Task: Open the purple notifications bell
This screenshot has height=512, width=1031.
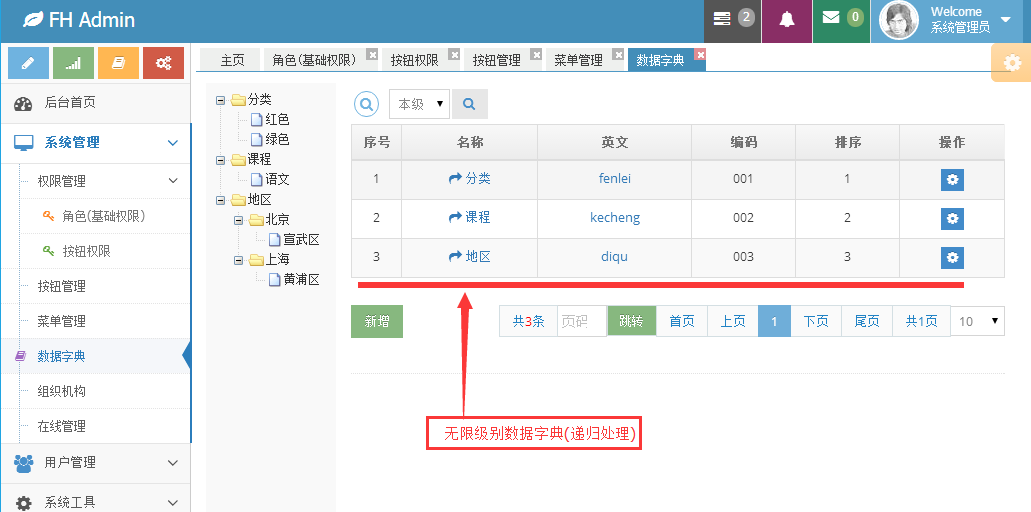Action: click(x=786, y=20)
